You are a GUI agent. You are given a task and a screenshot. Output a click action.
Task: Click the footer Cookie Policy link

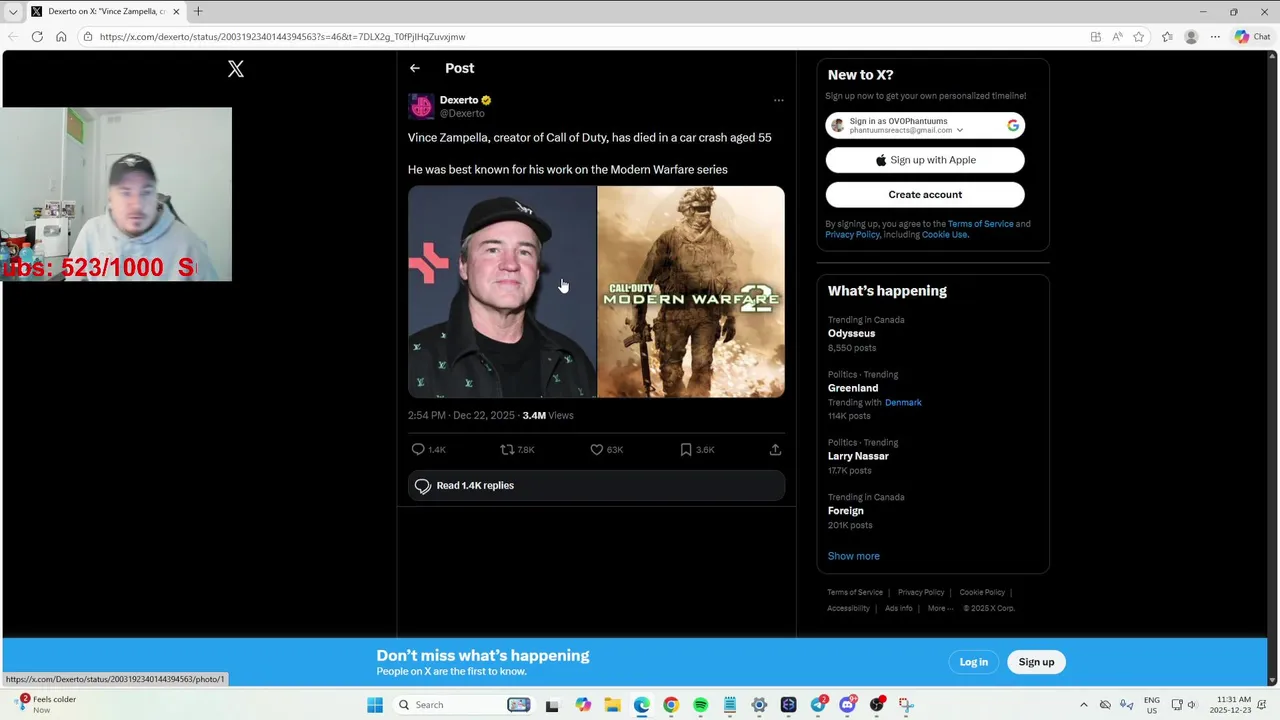(x=982, y=593)
